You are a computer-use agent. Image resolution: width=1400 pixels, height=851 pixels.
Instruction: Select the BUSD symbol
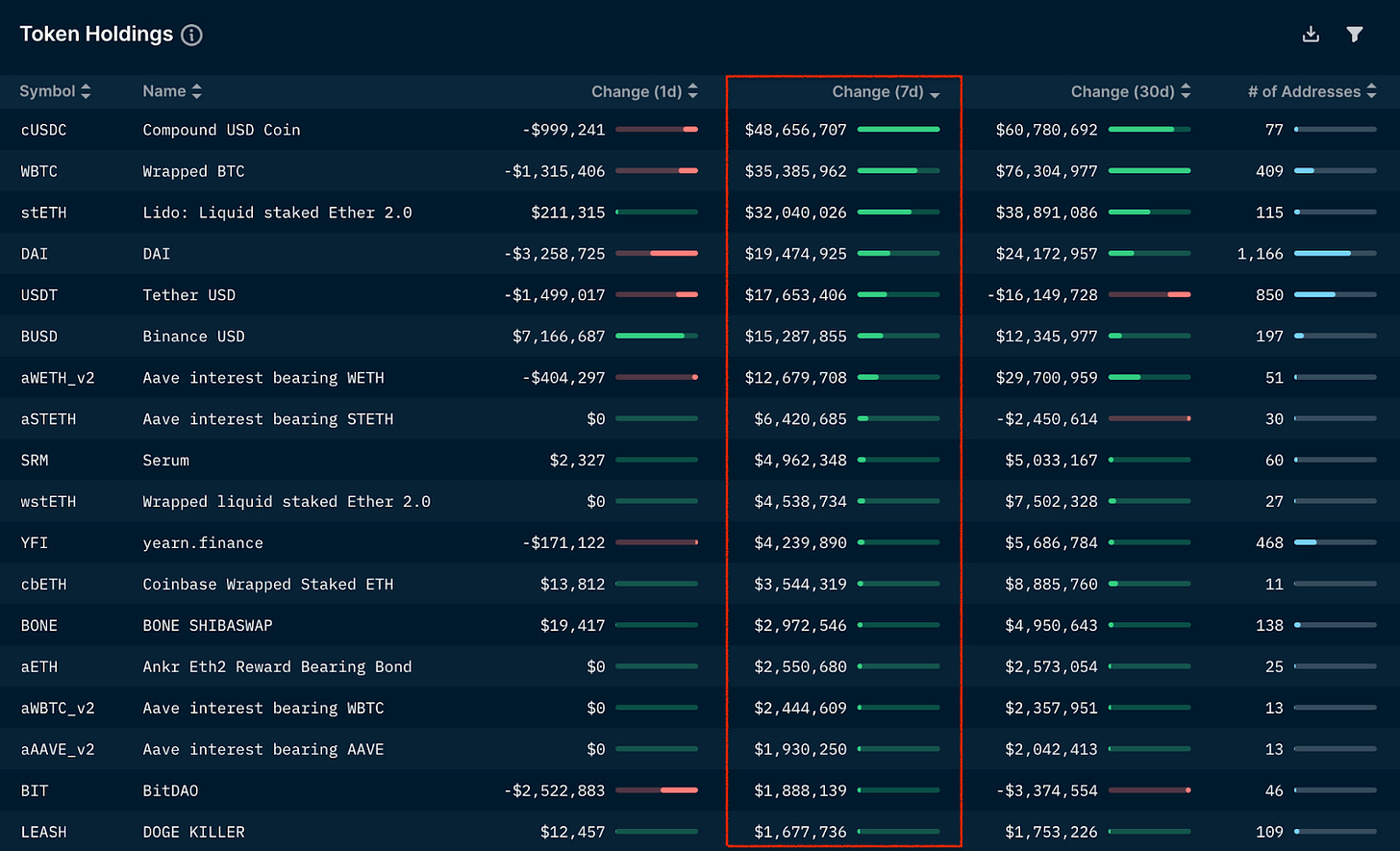pyautogui.click(x=39, y=337)
